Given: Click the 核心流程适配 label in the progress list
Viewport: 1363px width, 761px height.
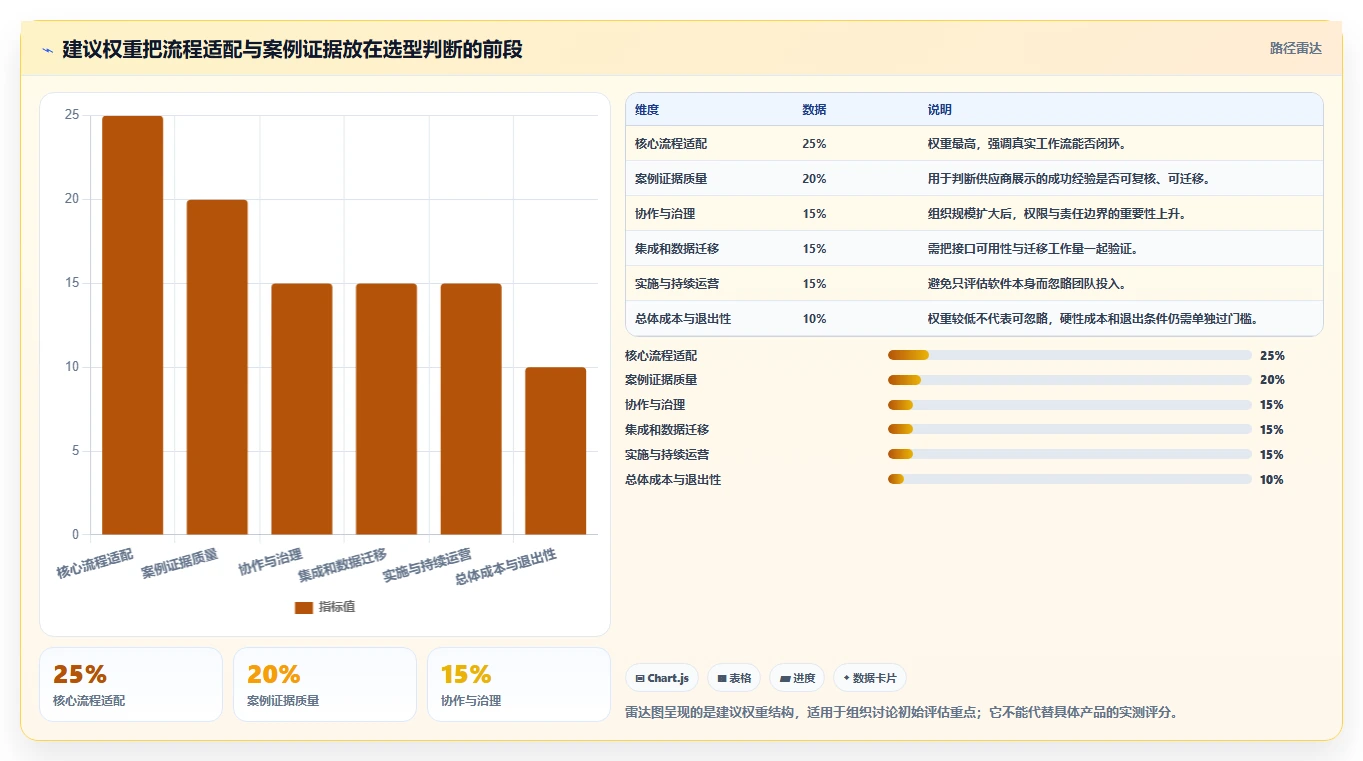Looking at the screenshot, I should coord(661,355).
